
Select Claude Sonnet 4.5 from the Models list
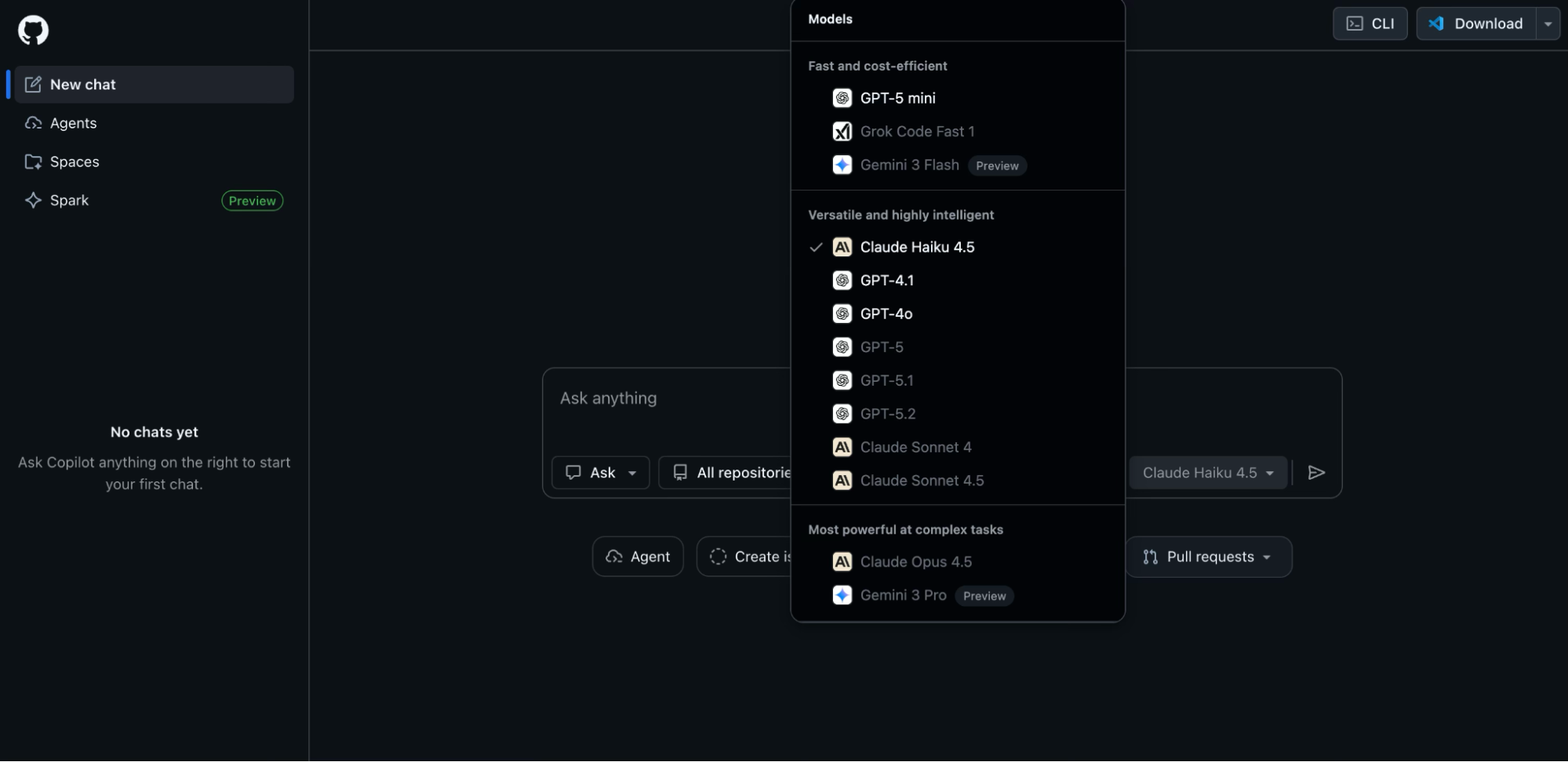pyautogui.click(x=922, y=480)
